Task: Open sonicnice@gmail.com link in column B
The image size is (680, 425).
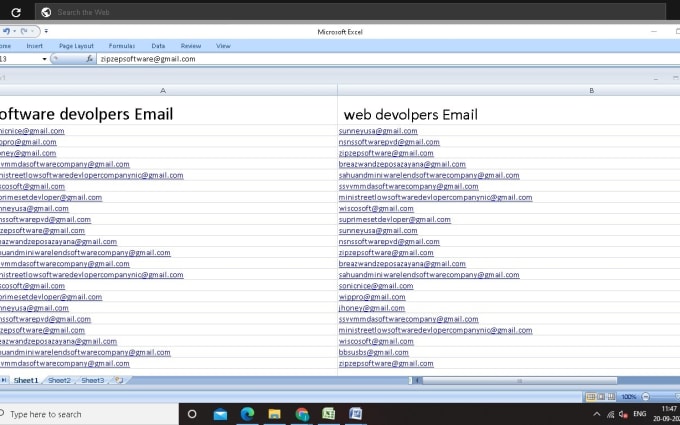Action: coord(376,286)
